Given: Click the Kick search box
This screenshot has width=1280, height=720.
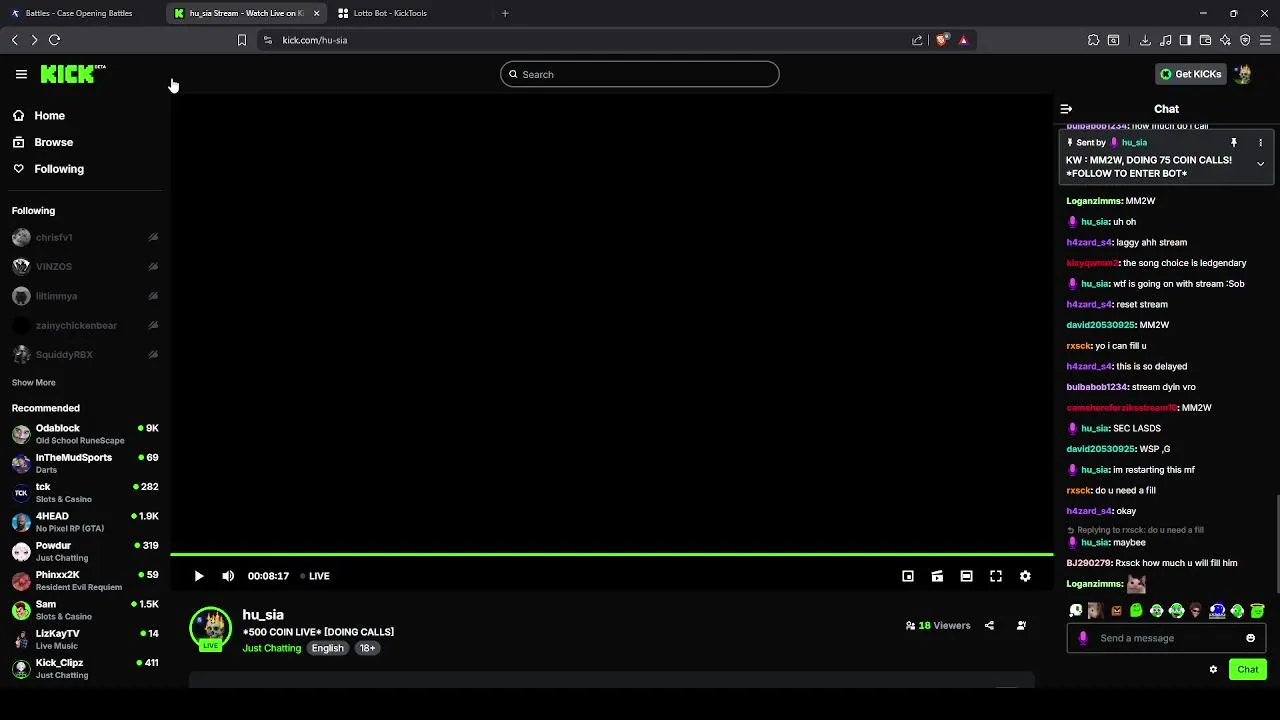Looking at the screenshot, I should 640,74.
